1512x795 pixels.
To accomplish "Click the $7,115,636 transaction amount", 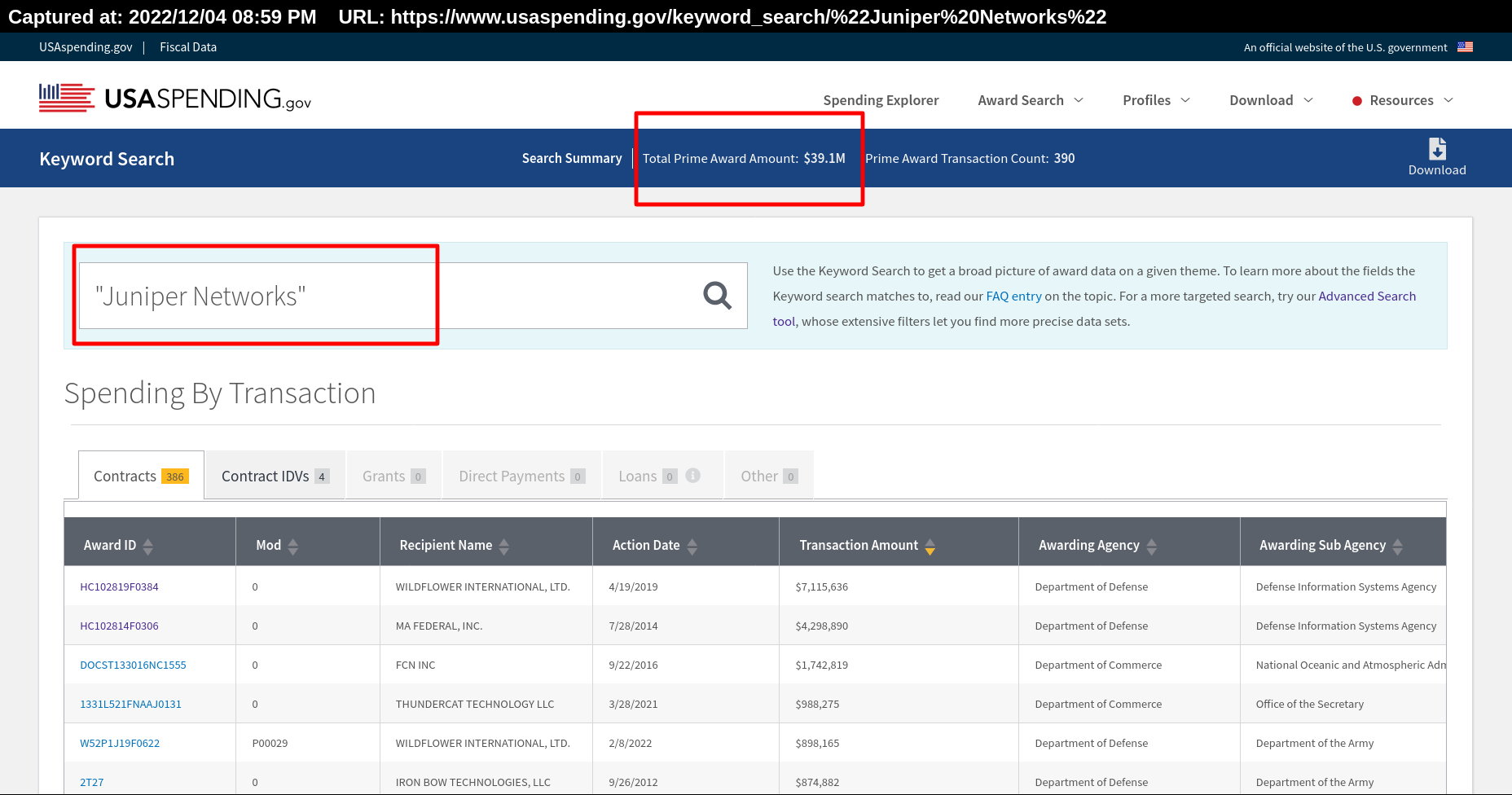I will 821,586.
